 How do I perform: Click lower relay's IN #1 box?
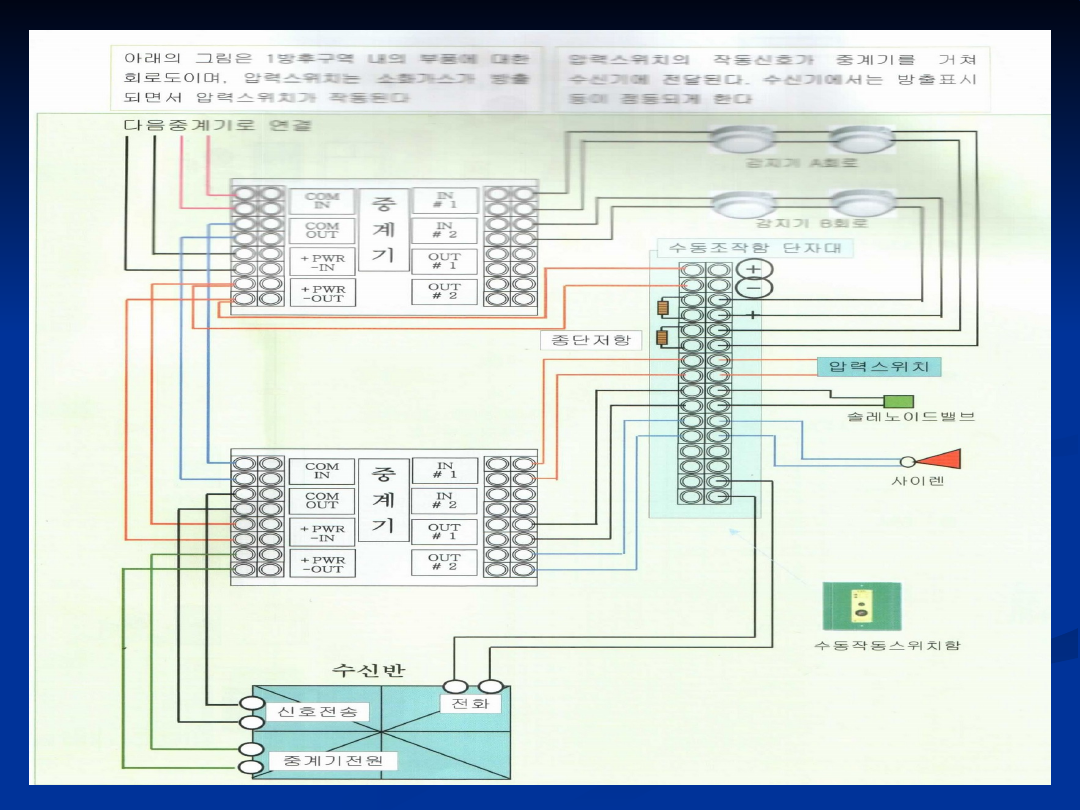tap(444, 471)
